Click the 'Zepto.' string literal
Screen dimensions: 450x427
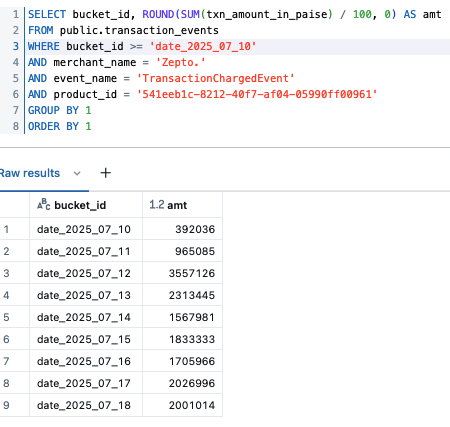pos(180,62)
